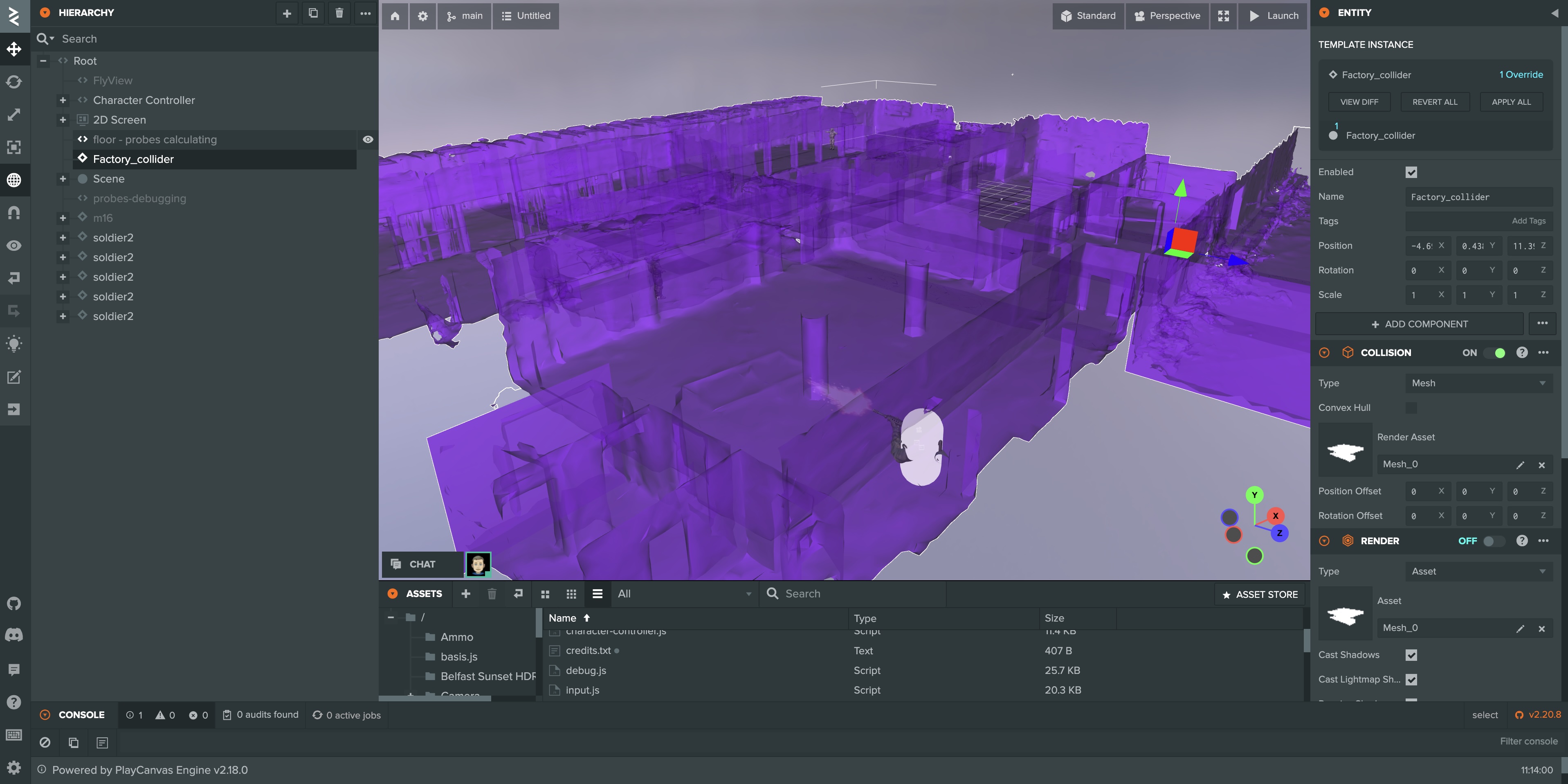Open the keyboard shortcuts panel

coord(14,735)
